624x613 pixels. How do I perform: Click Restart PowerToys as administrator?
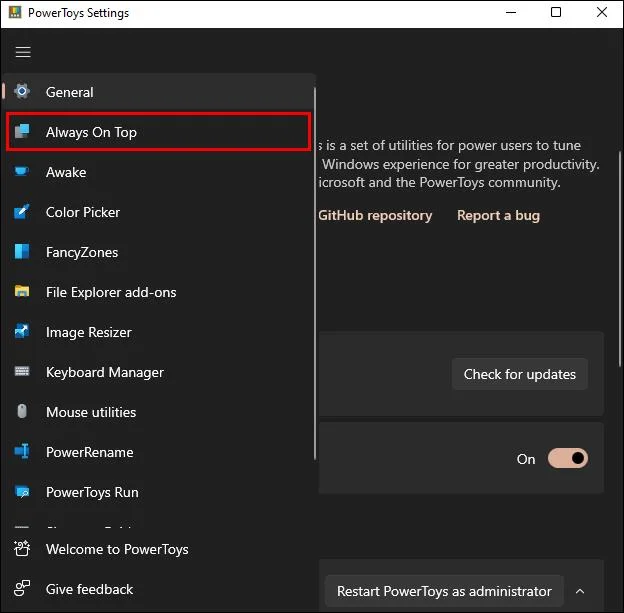[x=444, y=591]
